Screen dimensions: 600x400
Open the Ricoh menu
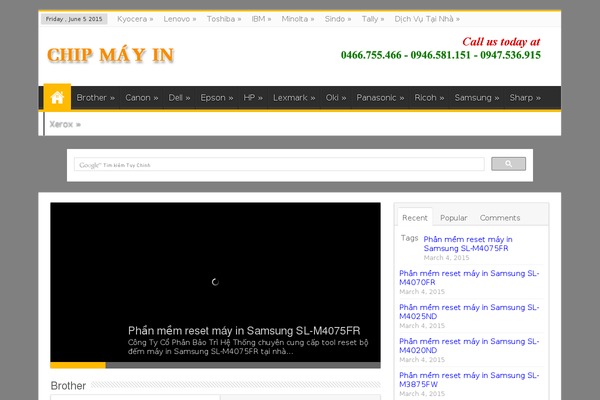click(x=429, y=98)
